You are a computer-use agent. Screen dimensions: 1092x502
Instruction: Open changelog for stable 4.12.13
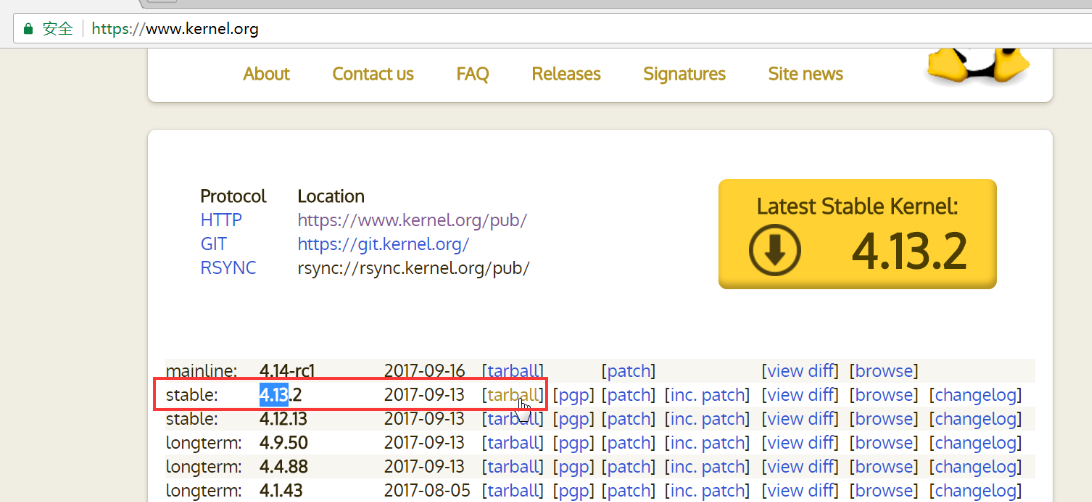(976, 418)
